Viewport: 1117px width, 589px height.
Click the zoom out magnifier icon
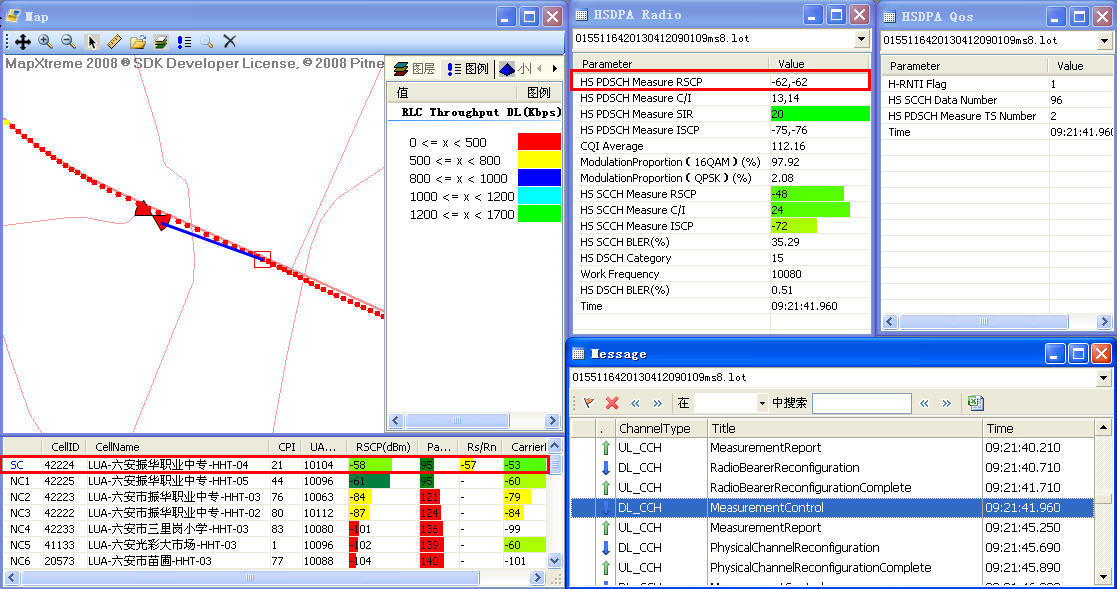click(68, 42)
